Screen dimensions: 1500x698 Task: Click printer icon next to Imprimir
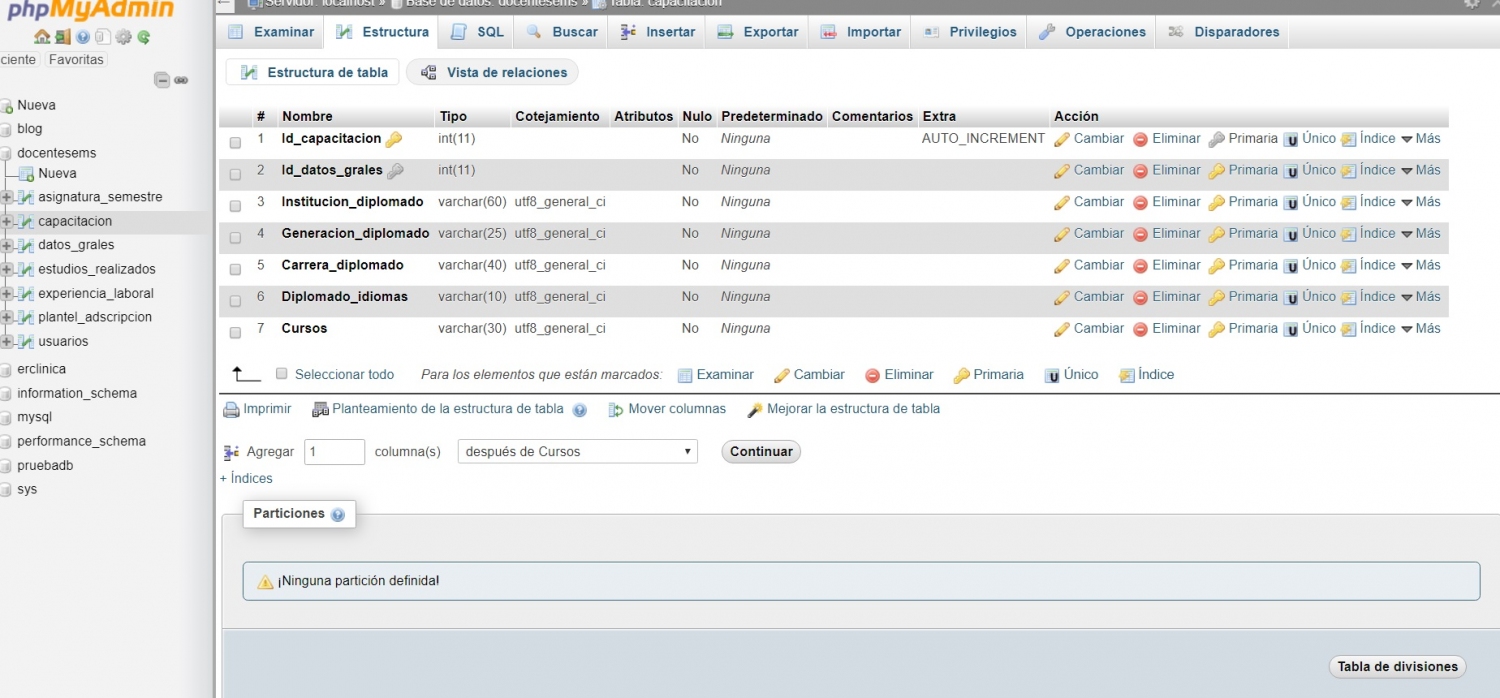click(x=231, y=409)
